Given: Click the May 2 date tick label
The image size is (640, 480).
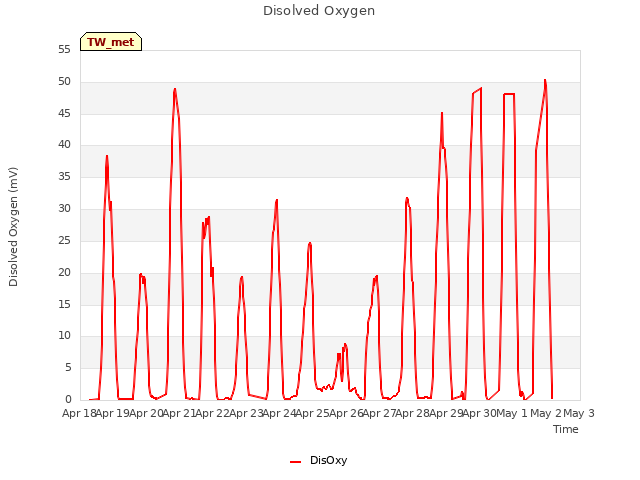Looking at the screenshot, I should tap(546, 413).
